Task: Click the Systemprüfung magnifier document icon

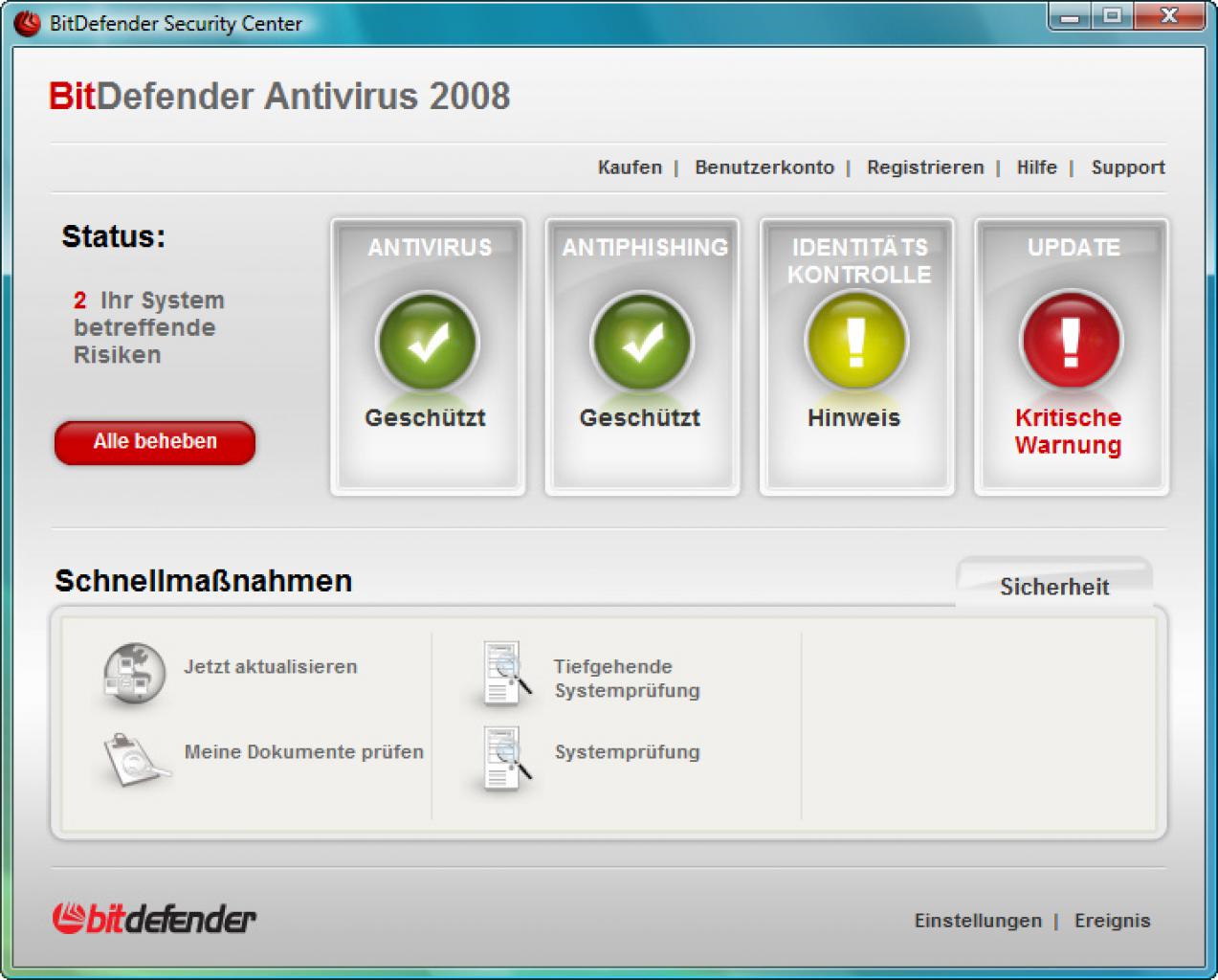Action: pos(505,758)
